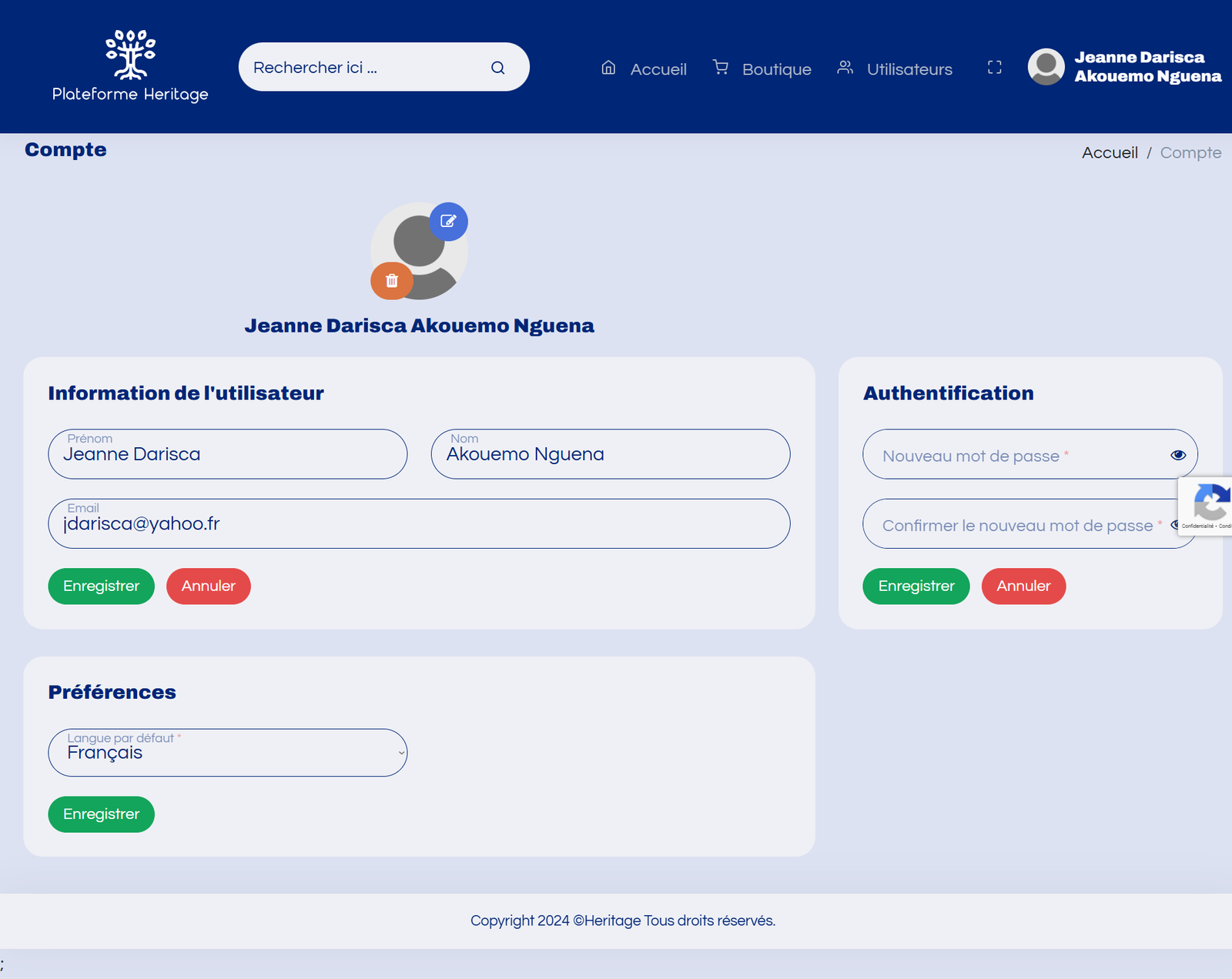Click the reCAPTCHA badge
The height and width of the screenshot is (979, 1232).
[x=1209, y=506]
